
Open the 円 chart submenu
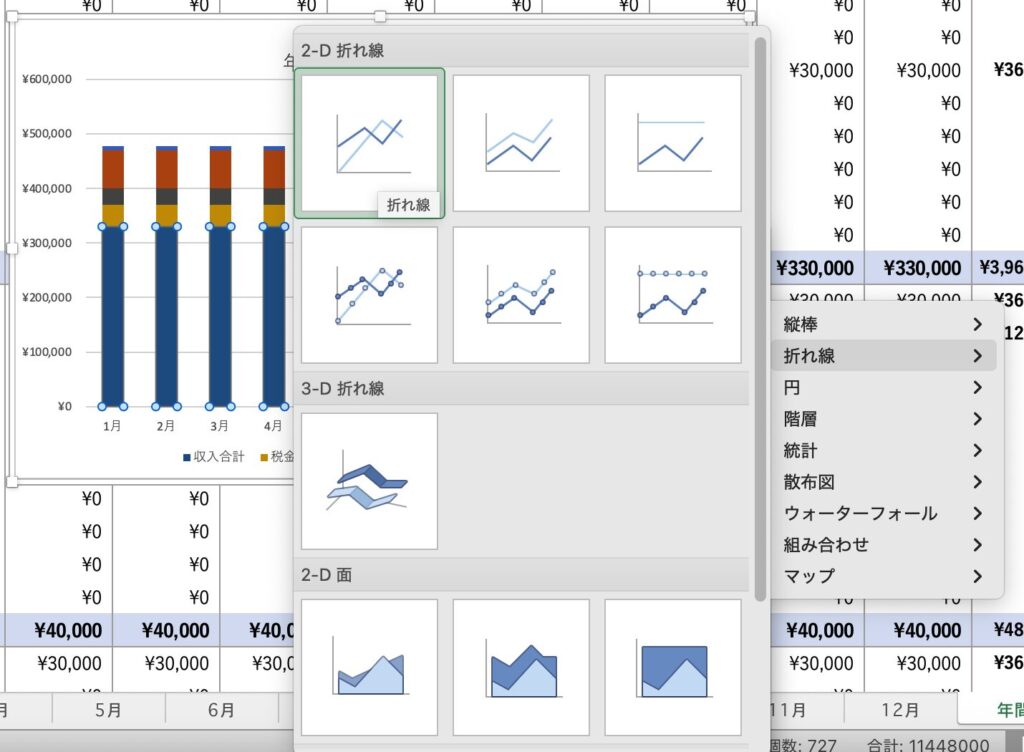882,387
